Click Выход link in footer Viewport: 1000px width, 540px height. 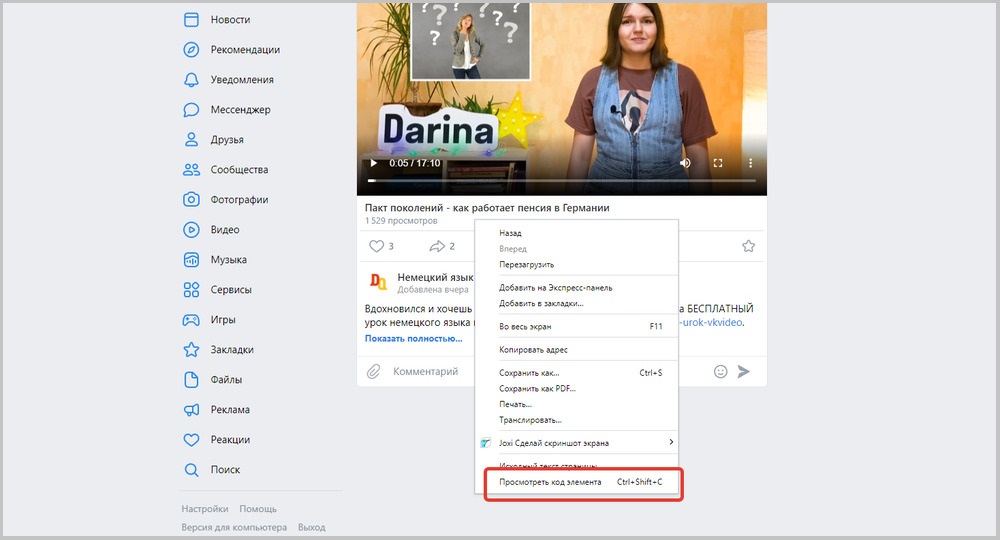tap(311, 527)
